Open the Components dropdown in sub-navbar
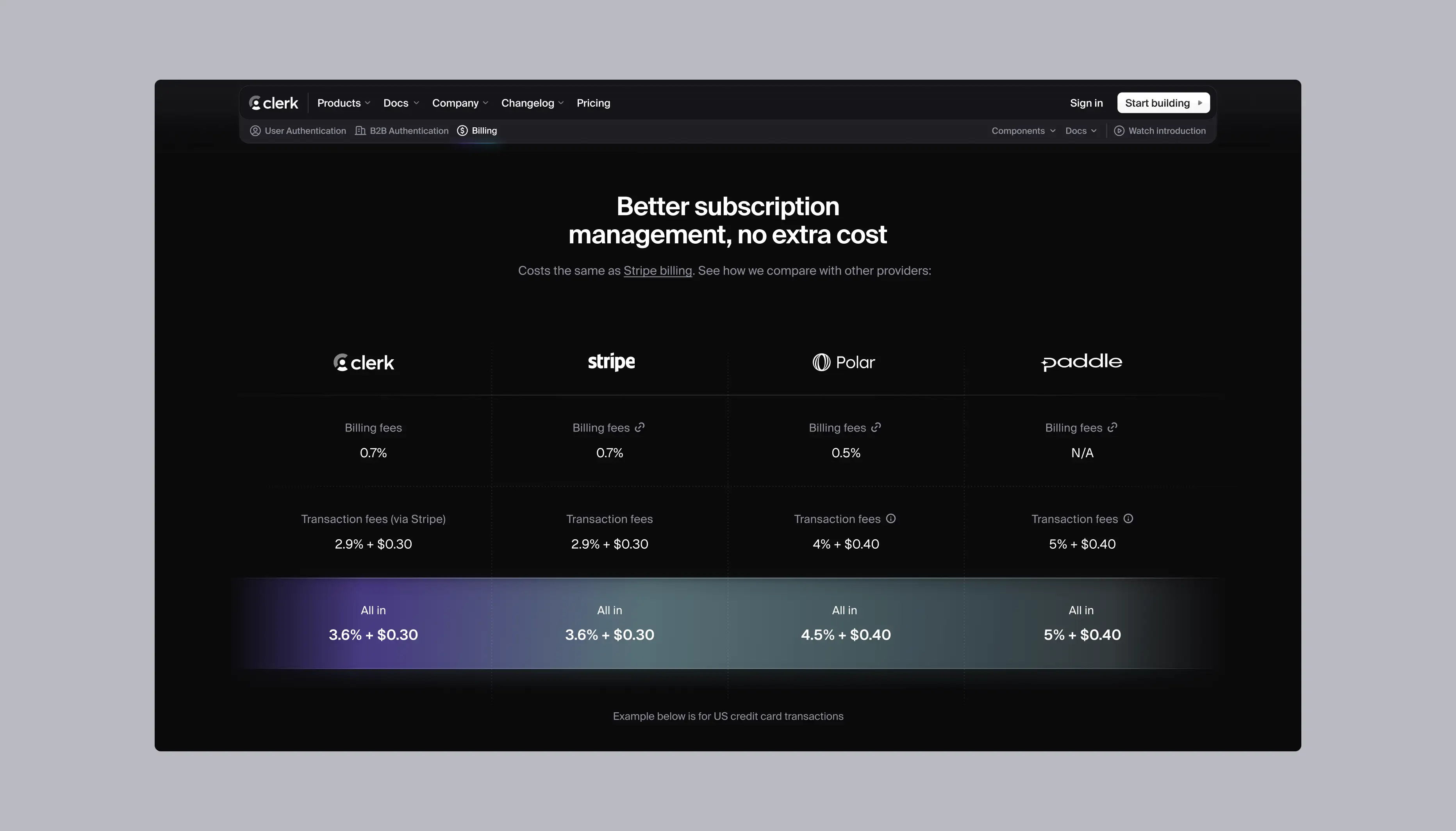Viewport: 1456px width, 831px height. 1023,131
